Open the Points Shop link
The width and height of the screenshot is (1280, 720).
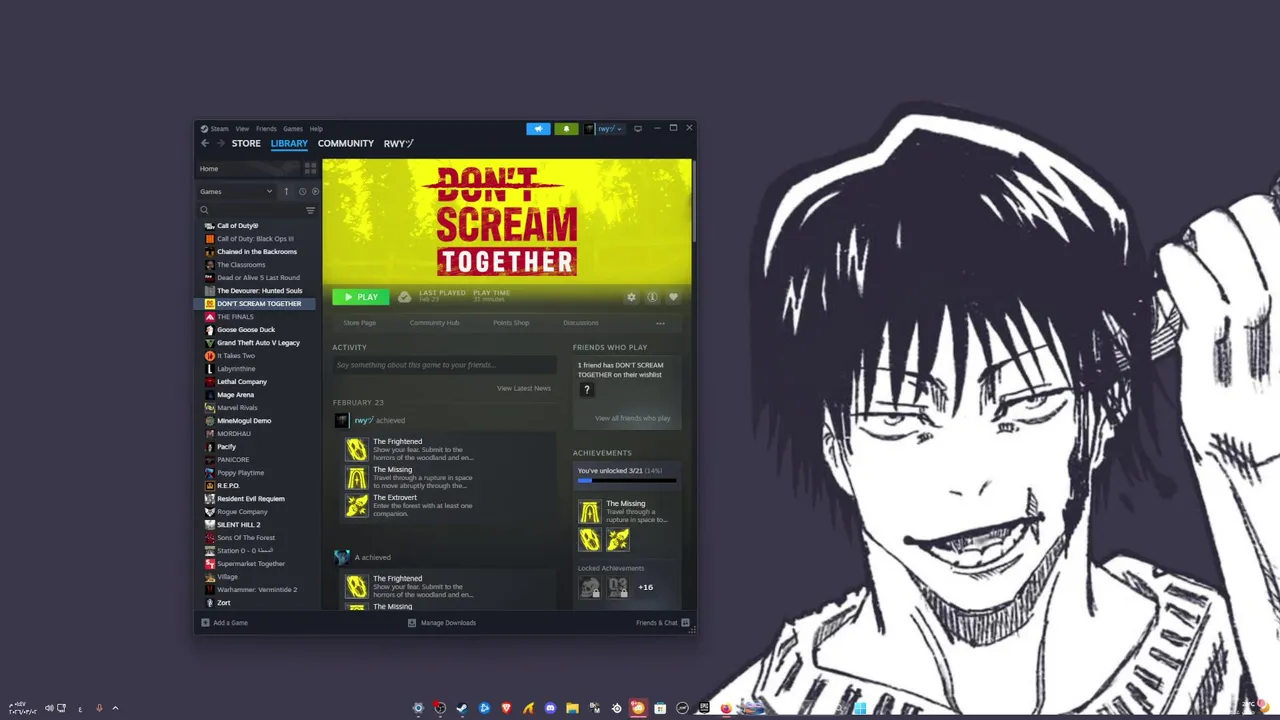511,323
